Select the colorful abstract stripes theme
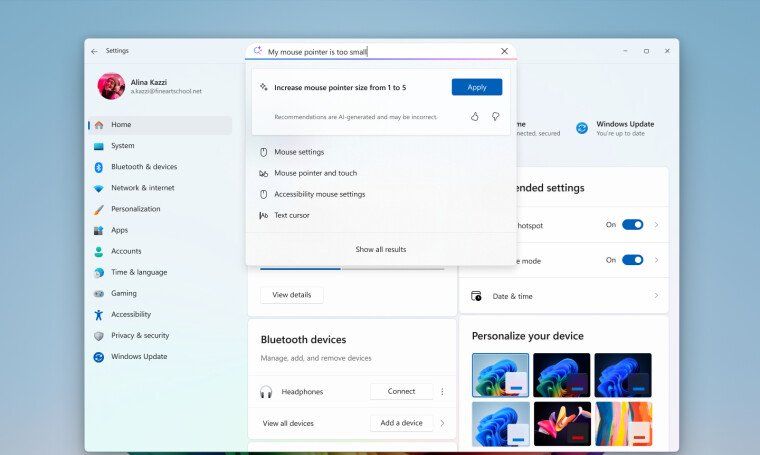 tap(623, 424)
